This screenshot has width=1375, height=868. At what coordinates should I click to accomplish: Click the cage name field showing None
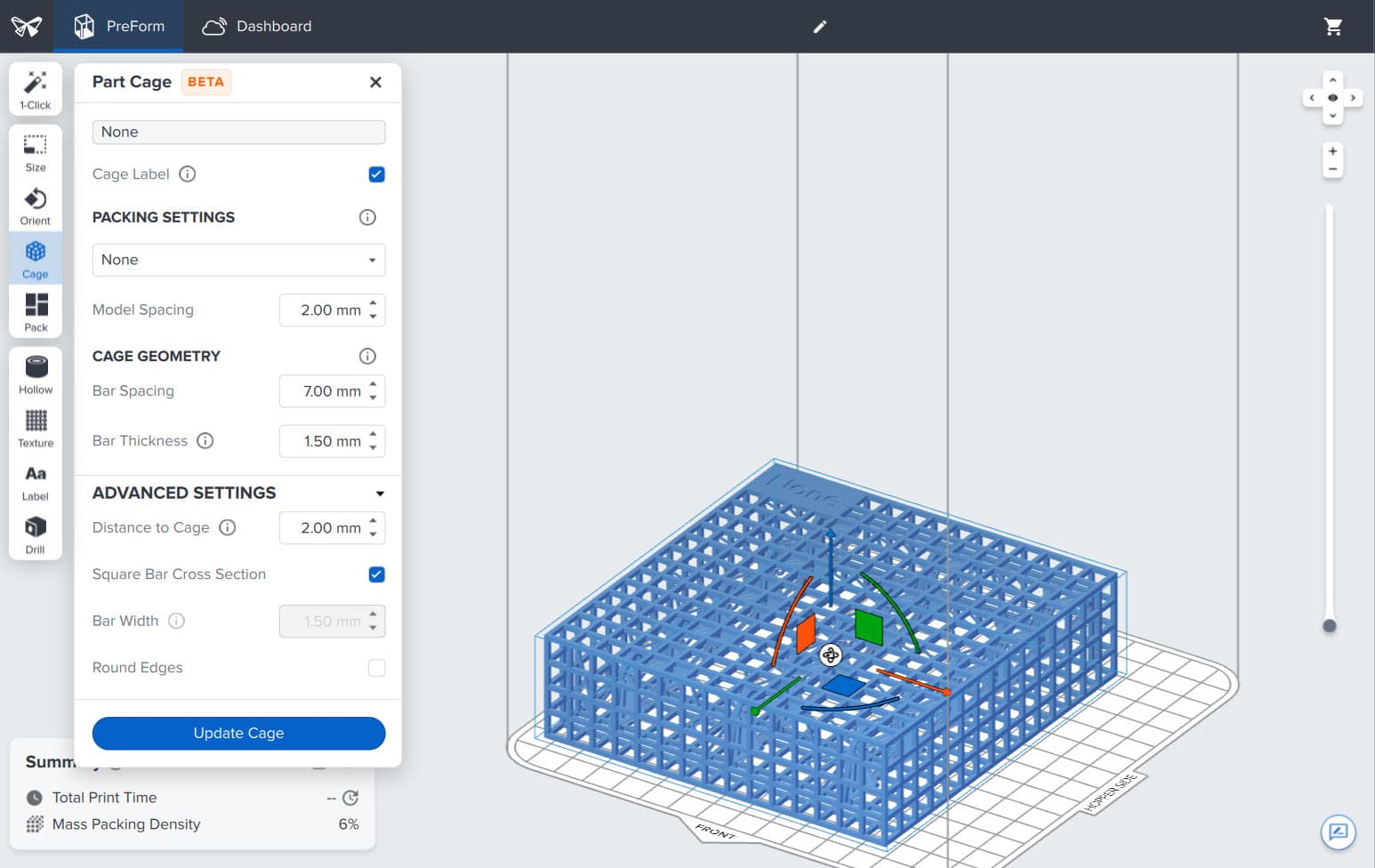click(x=238, y=132)
